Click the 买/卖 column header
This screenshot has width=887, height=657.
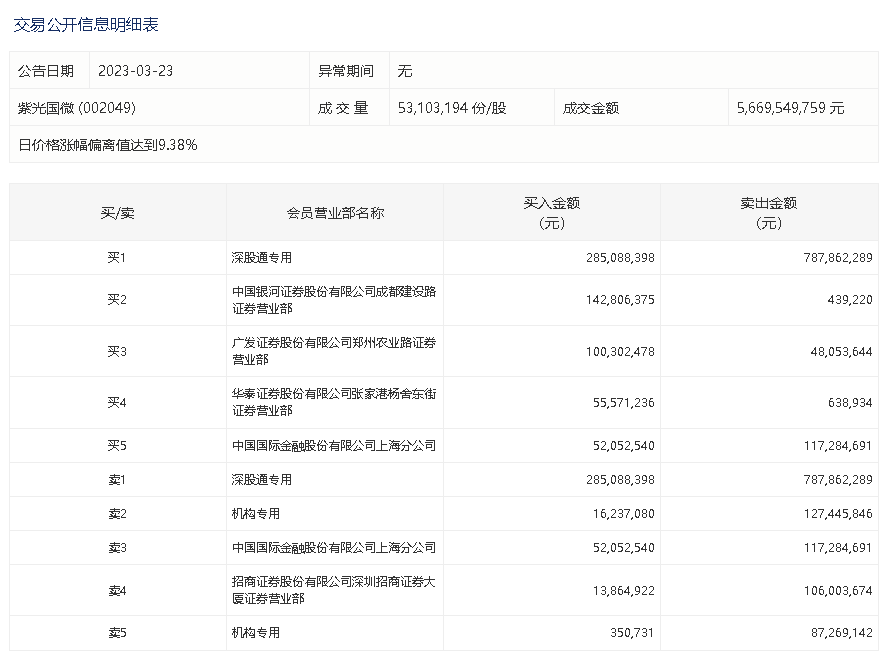[117, 213]
